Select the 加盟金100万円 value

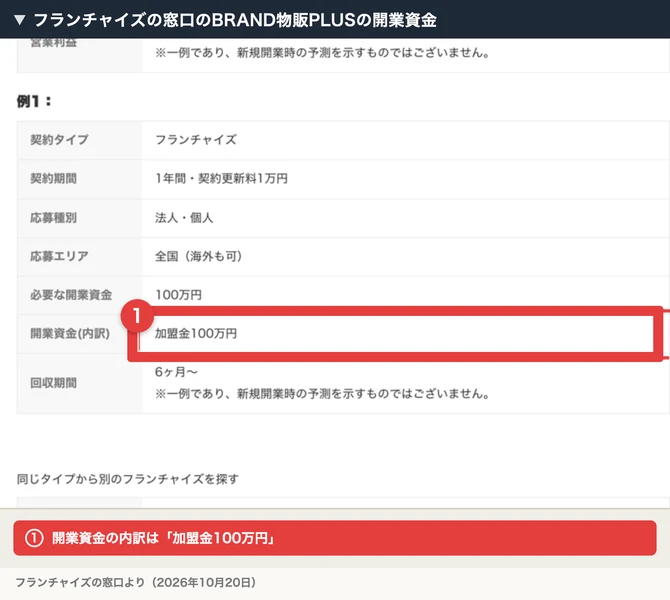point(196,333)
